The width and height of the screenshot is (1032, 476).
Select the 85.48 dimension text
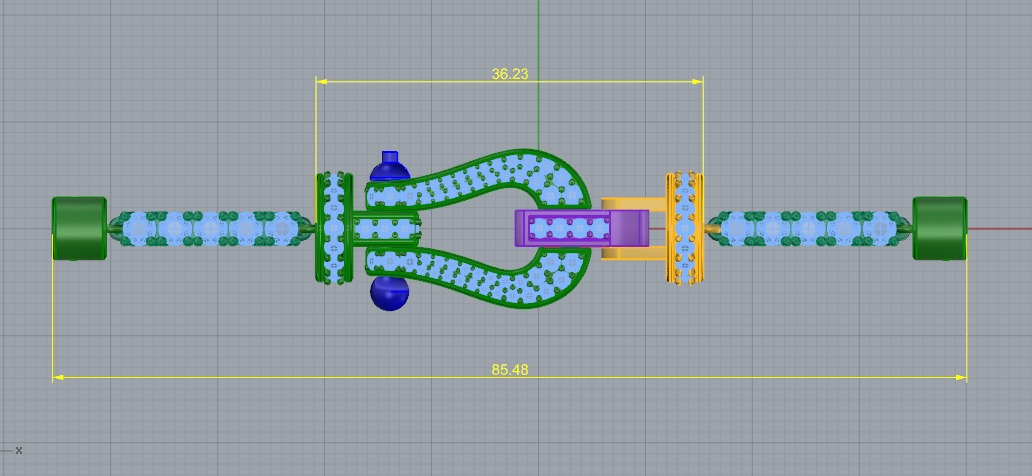[x=509, y=370]
